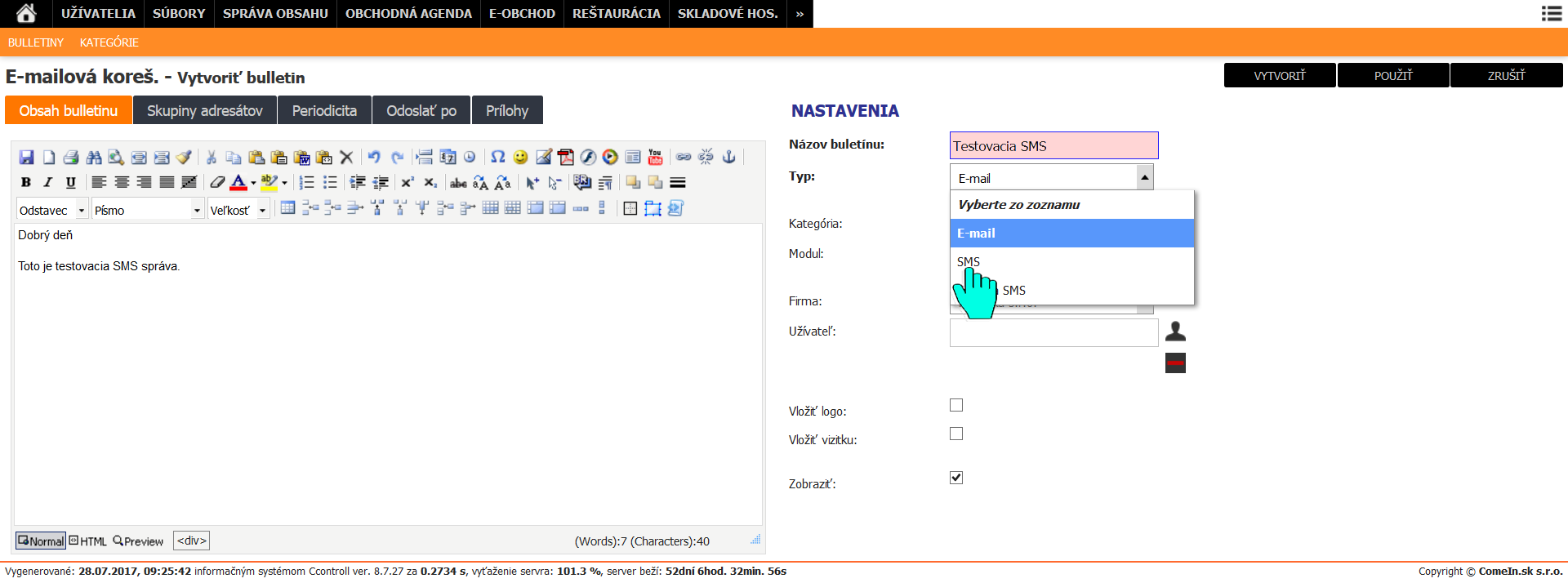Click the Undo arrow icon
1568x583 pixels.
pos(374,157)
